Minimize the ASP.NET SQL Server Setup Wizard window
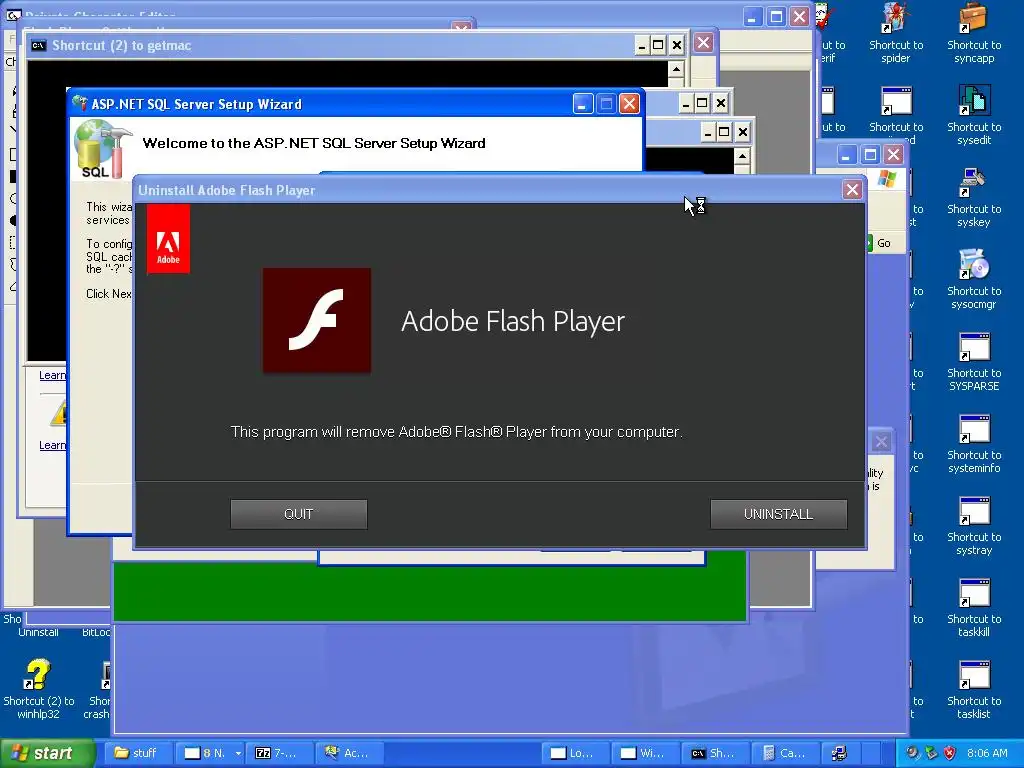Image resolution: width=1024 pixels, height=768 pixels. tap(583, 104)
